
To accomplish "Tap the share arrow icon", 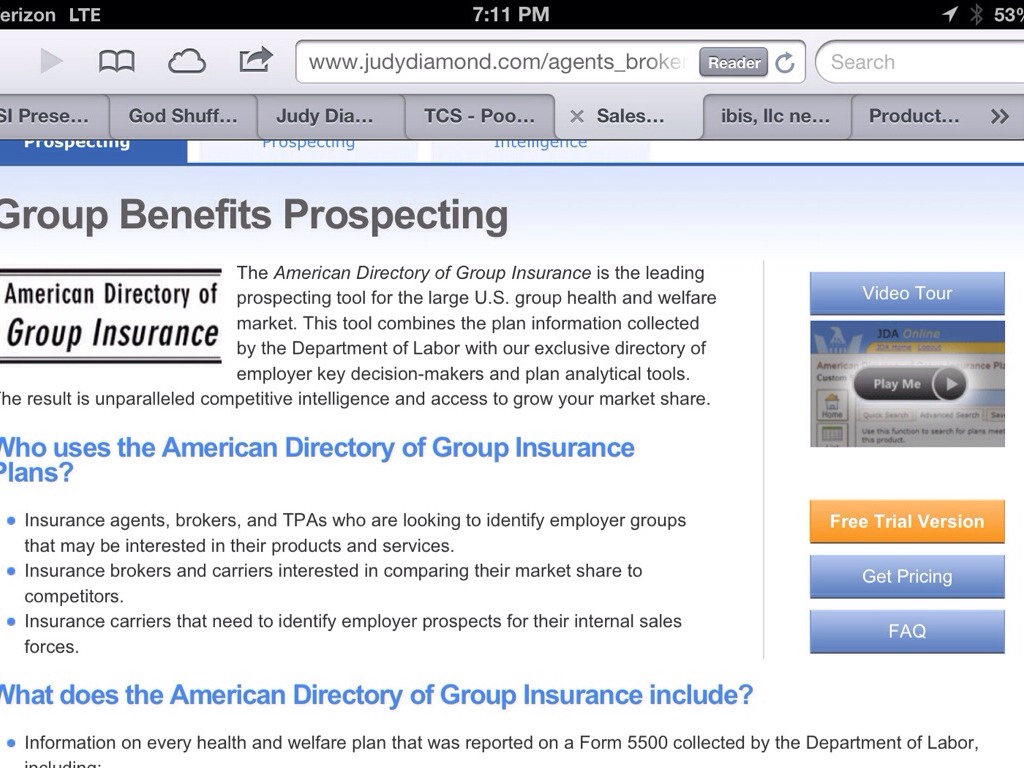I will click(x=255, y=61).
